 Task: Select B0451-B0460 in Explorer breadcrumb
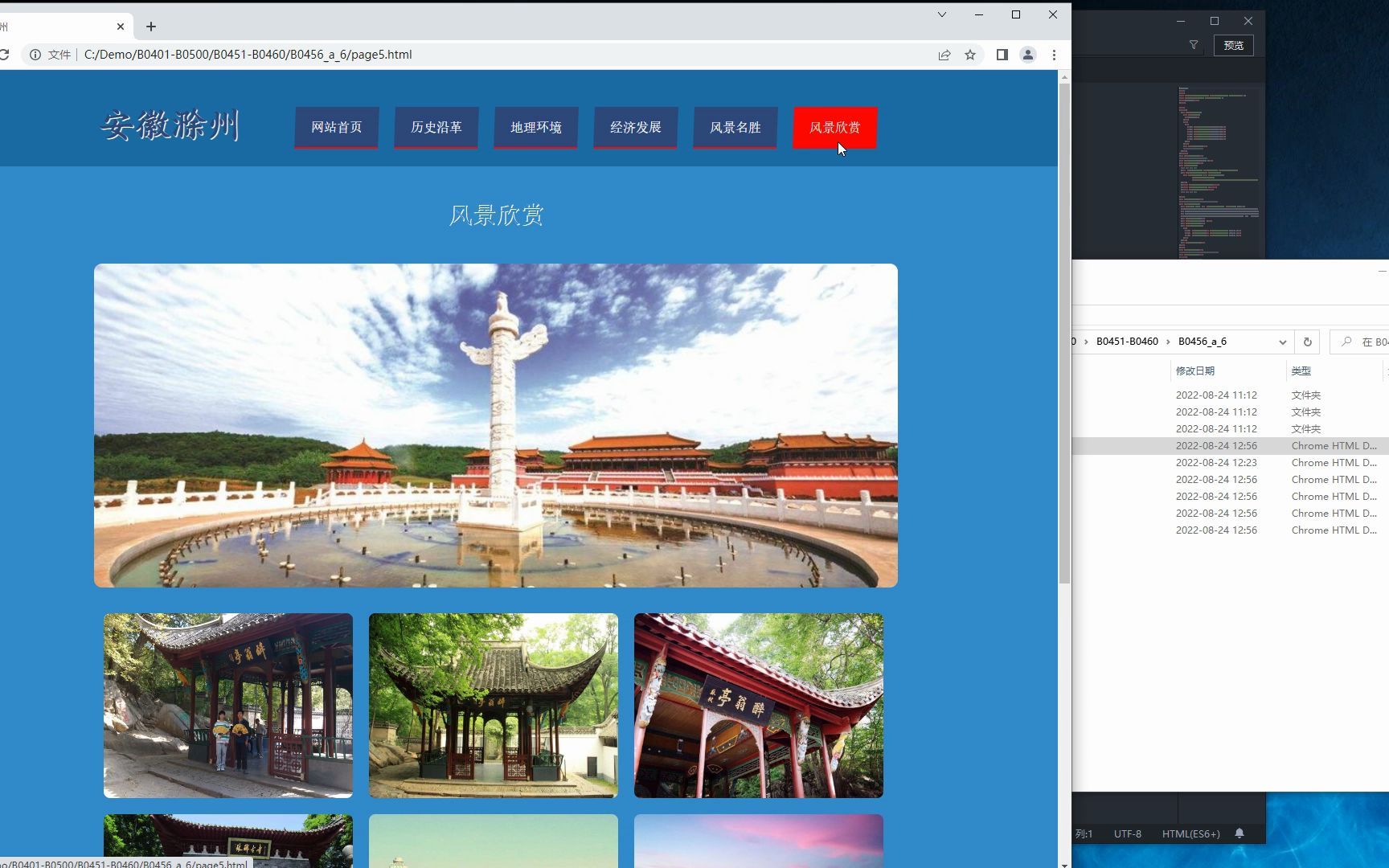pos(1127,342)
